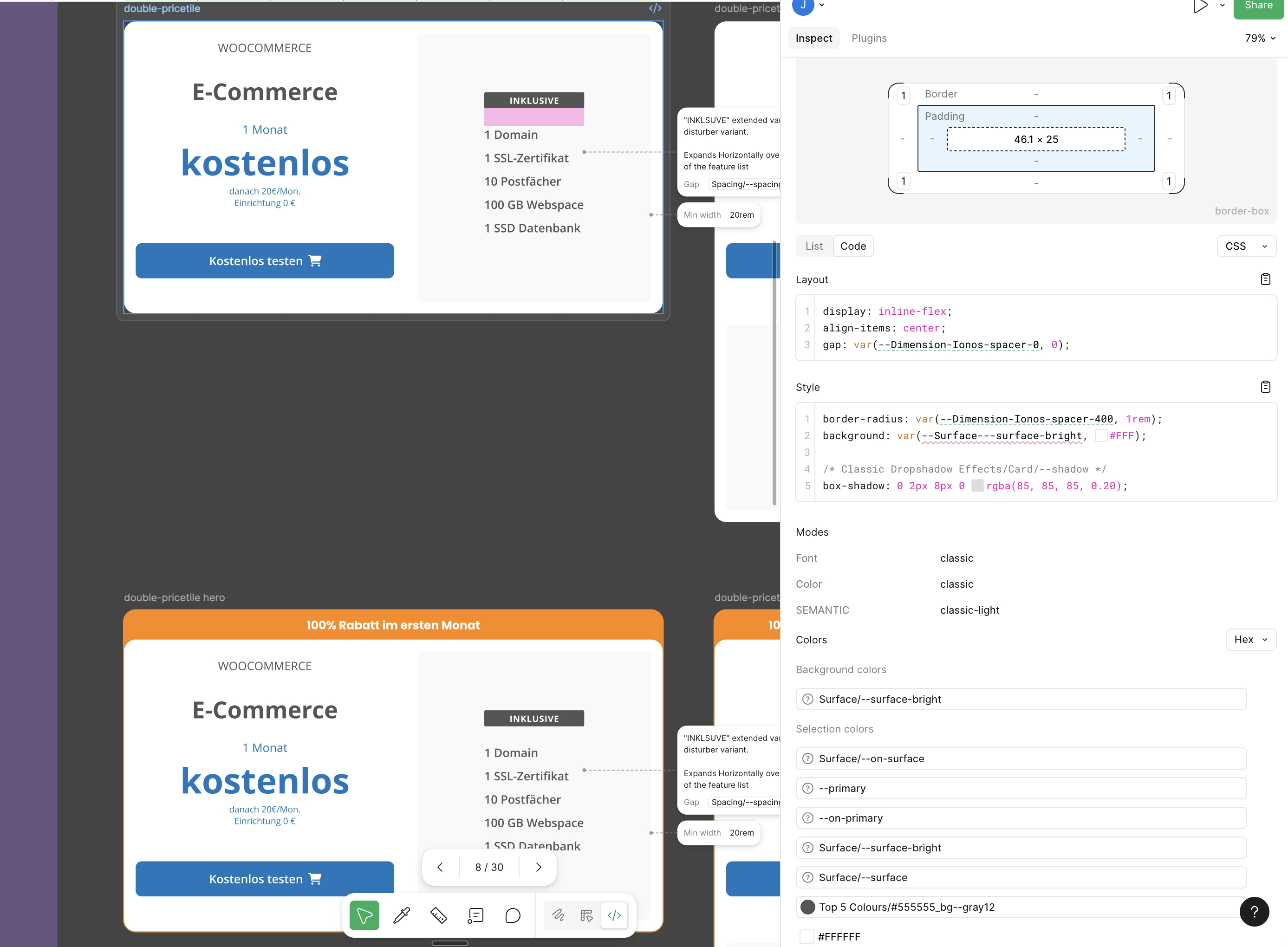The image size is (1288, 947).
Task: Go to next screen using the right pagination arrow
Action: [x=538, y=867]
